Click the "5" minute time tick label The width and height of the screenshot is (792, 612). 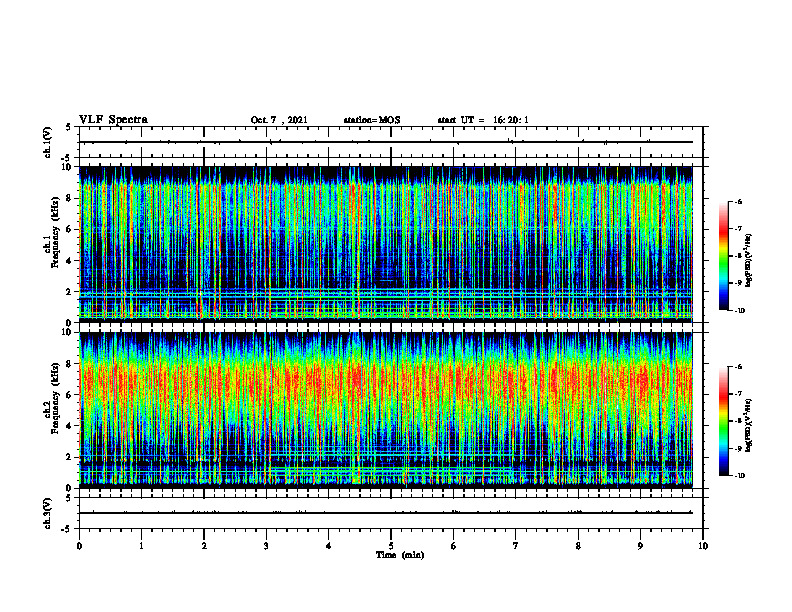(391, 546)
